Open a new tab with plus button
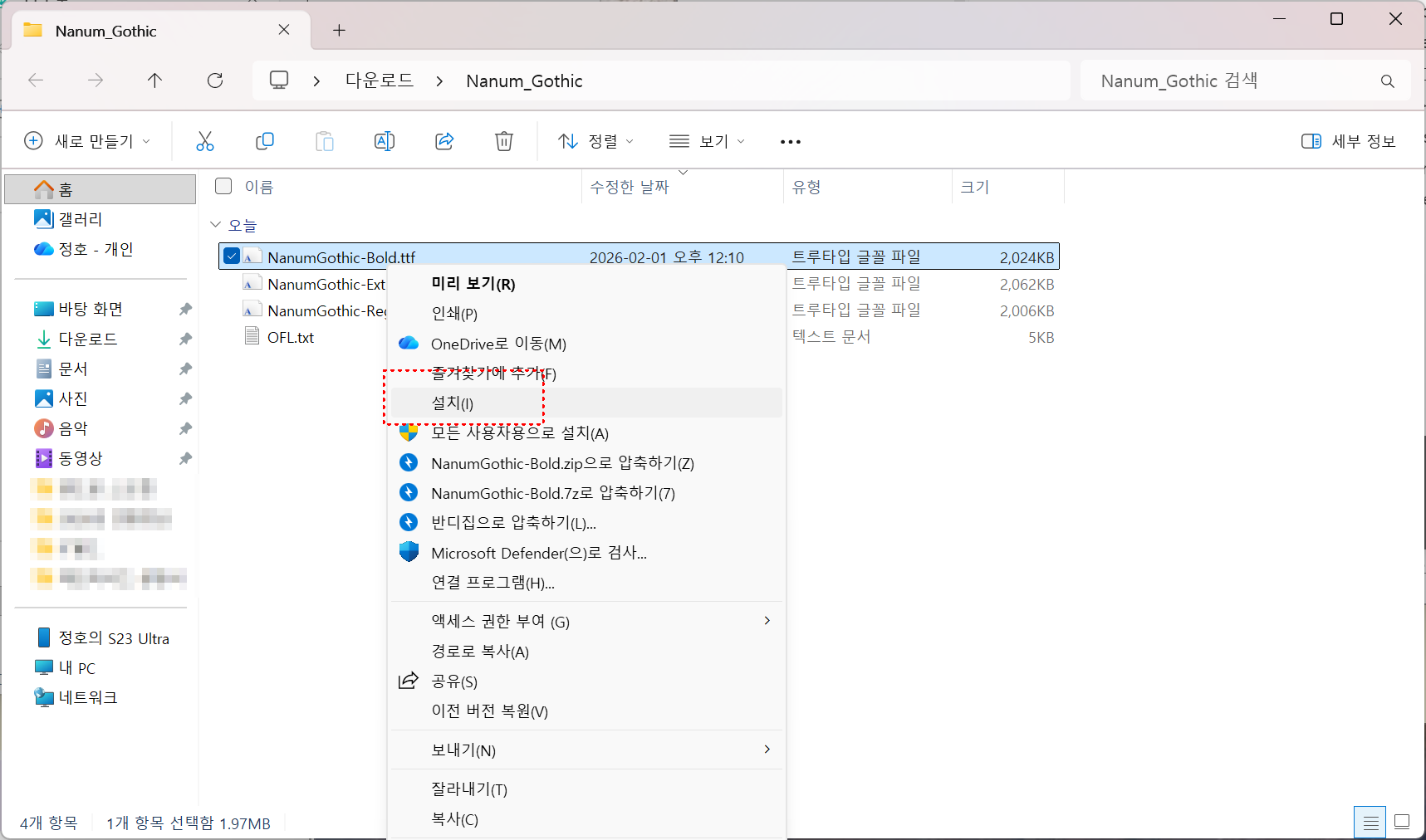The image size is (1426, 840). coord(339,31)
